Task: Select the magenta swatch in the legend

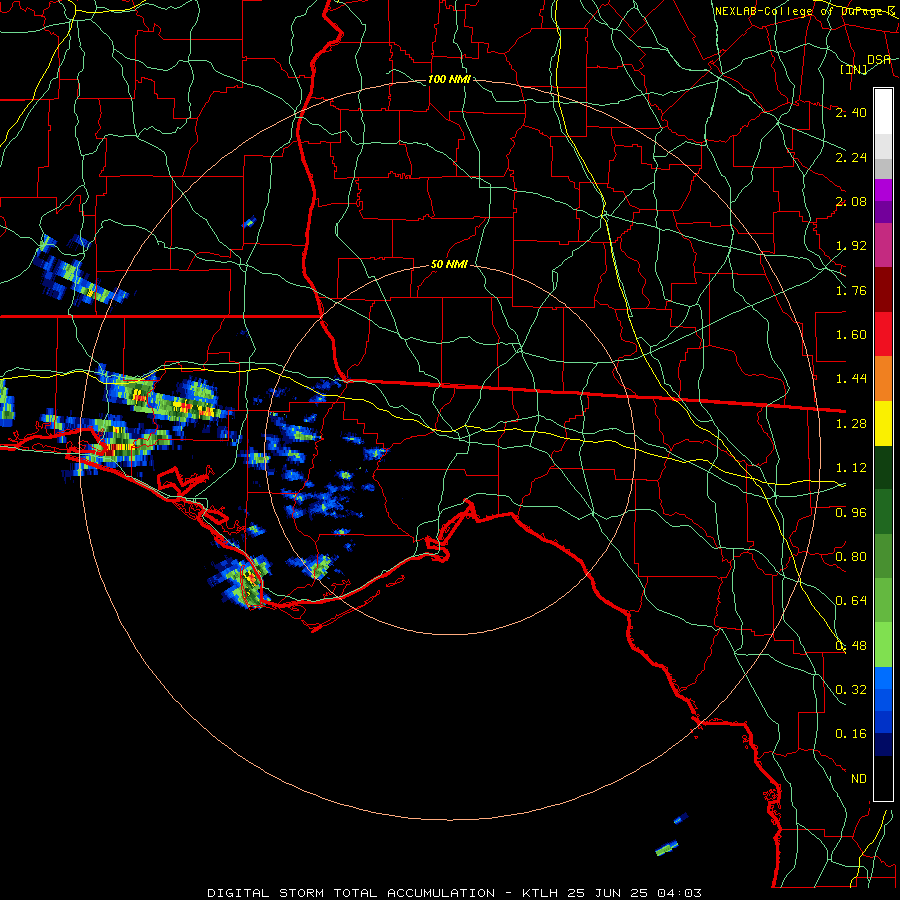Action: tap(883, 190)
